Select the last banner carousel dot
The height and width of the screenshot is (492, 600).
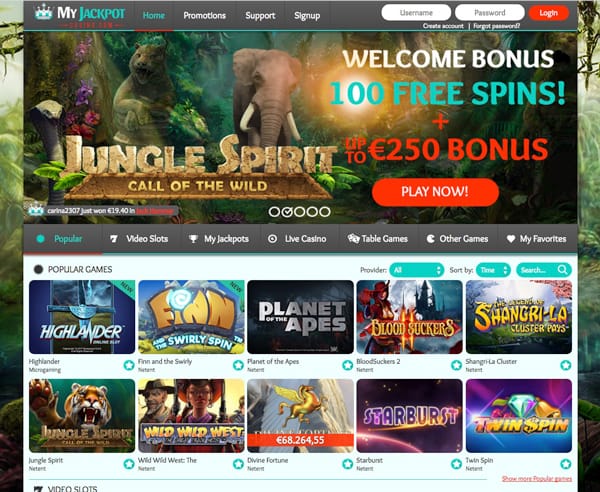325,212
